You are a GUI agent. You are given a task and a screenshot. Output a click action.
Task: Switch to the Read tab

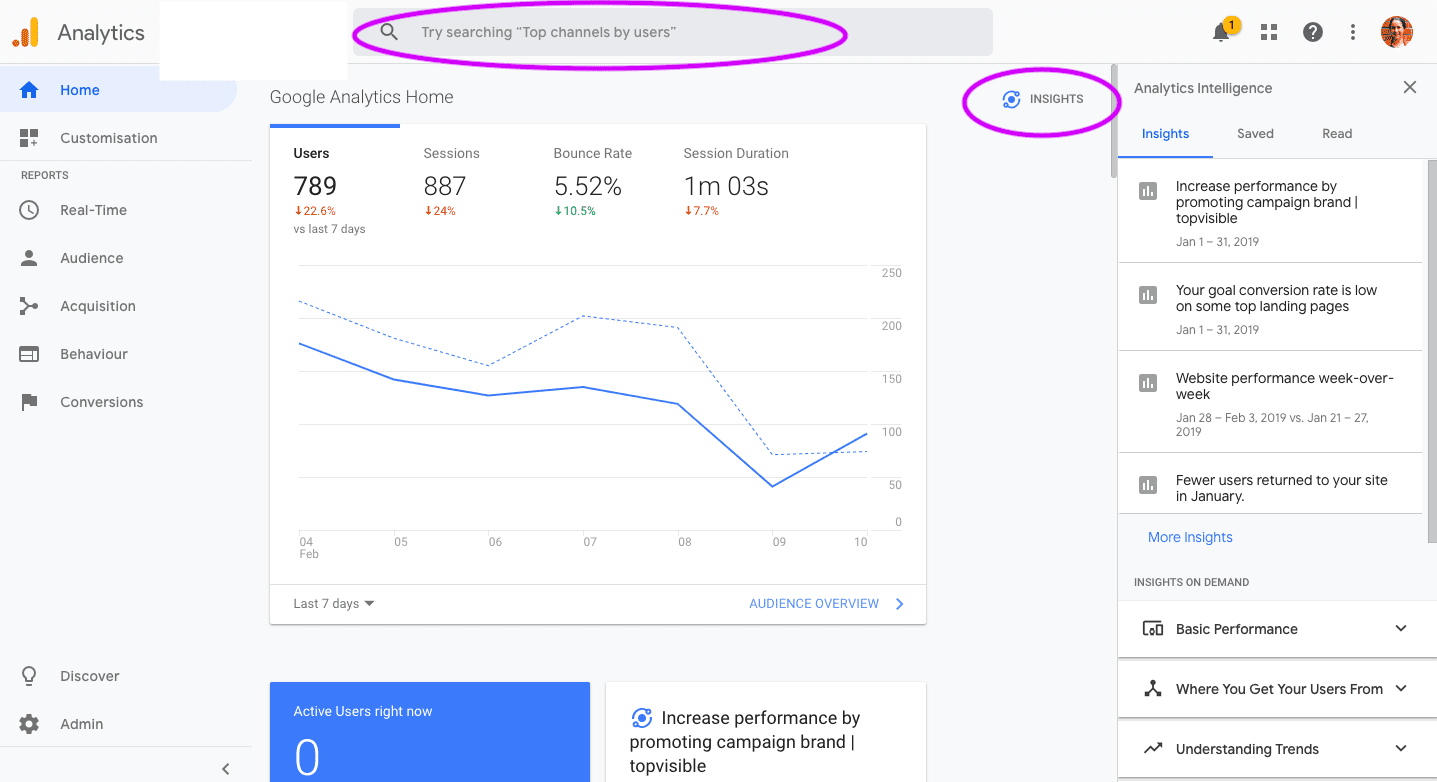pos(1337,134)
